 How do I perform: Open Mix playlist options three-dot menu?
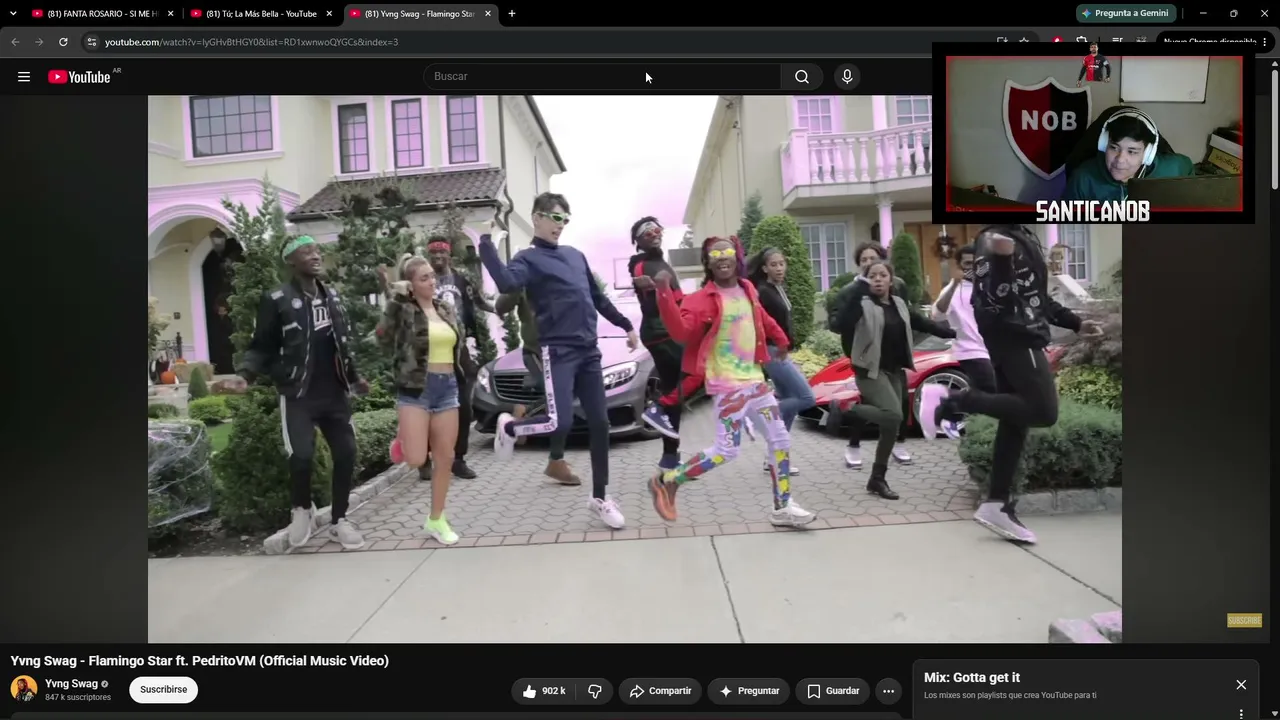point(1241,714)
